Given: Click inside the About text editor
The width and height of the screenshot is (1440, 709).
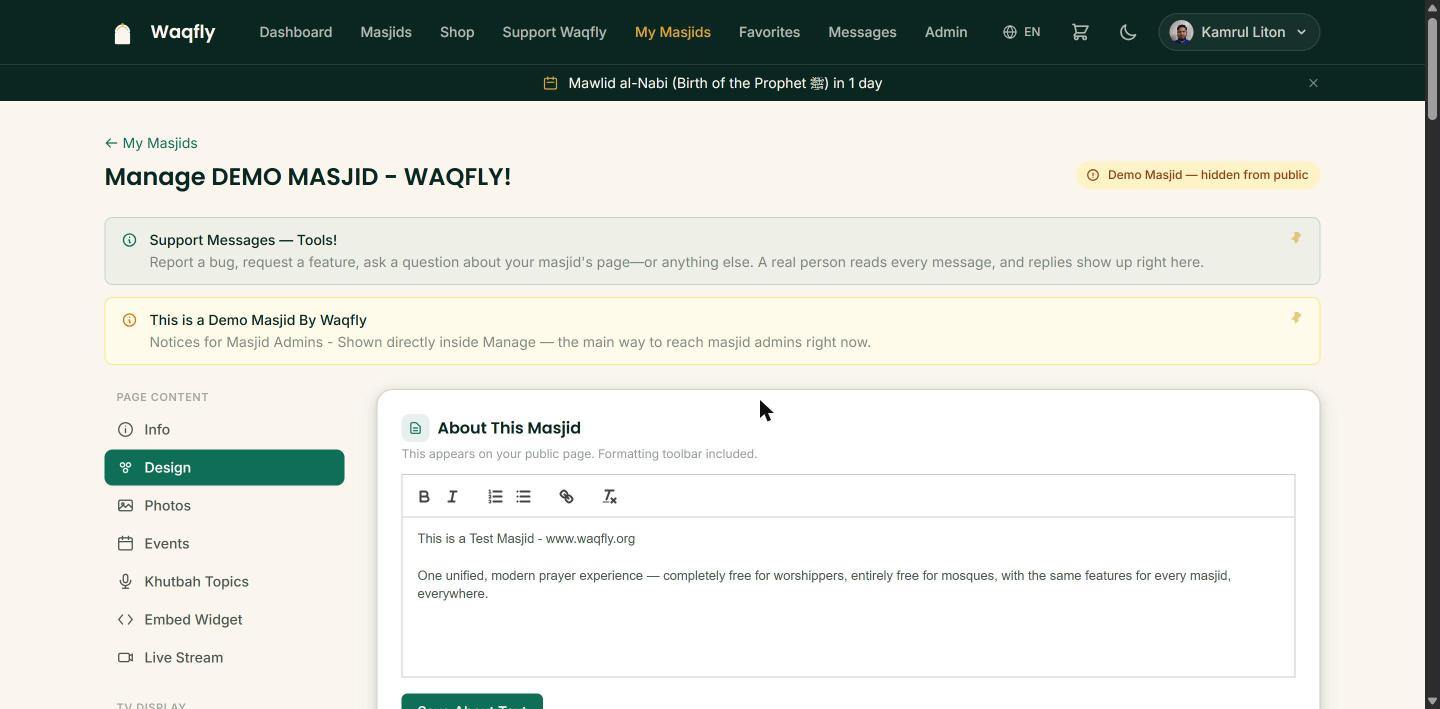Looking at the screenshot, I should (x=848, y=597).
